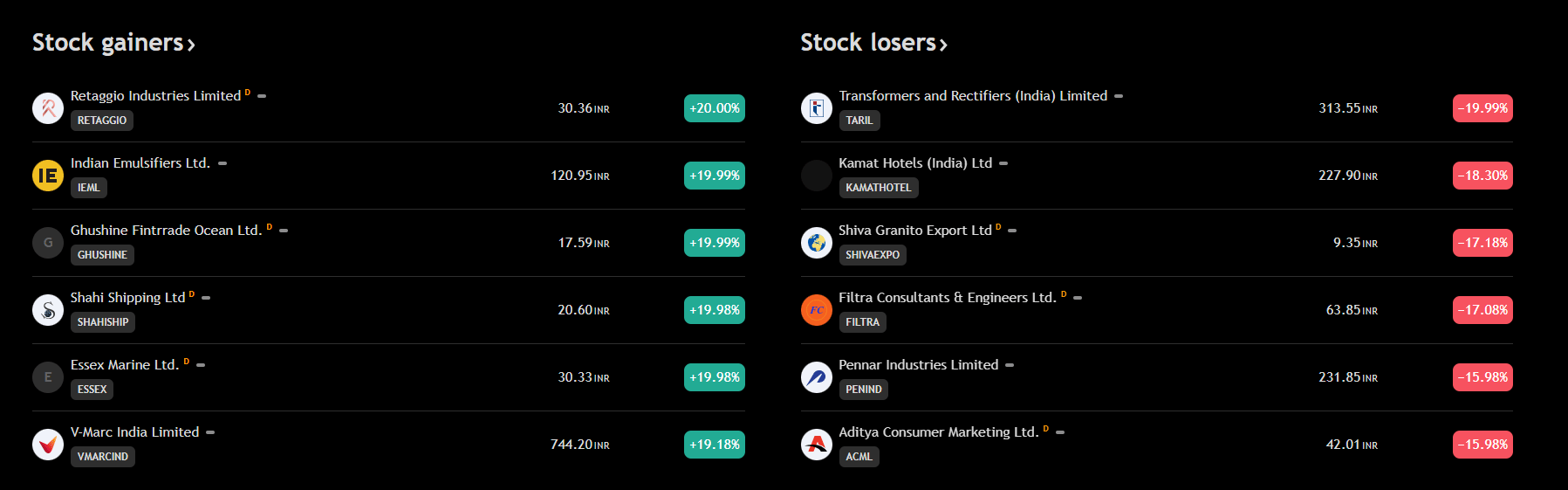The height and width of the screenshot is (490, 1568).
Task: Click the ACML ticker symbol tag
Action: click(859, 457)
